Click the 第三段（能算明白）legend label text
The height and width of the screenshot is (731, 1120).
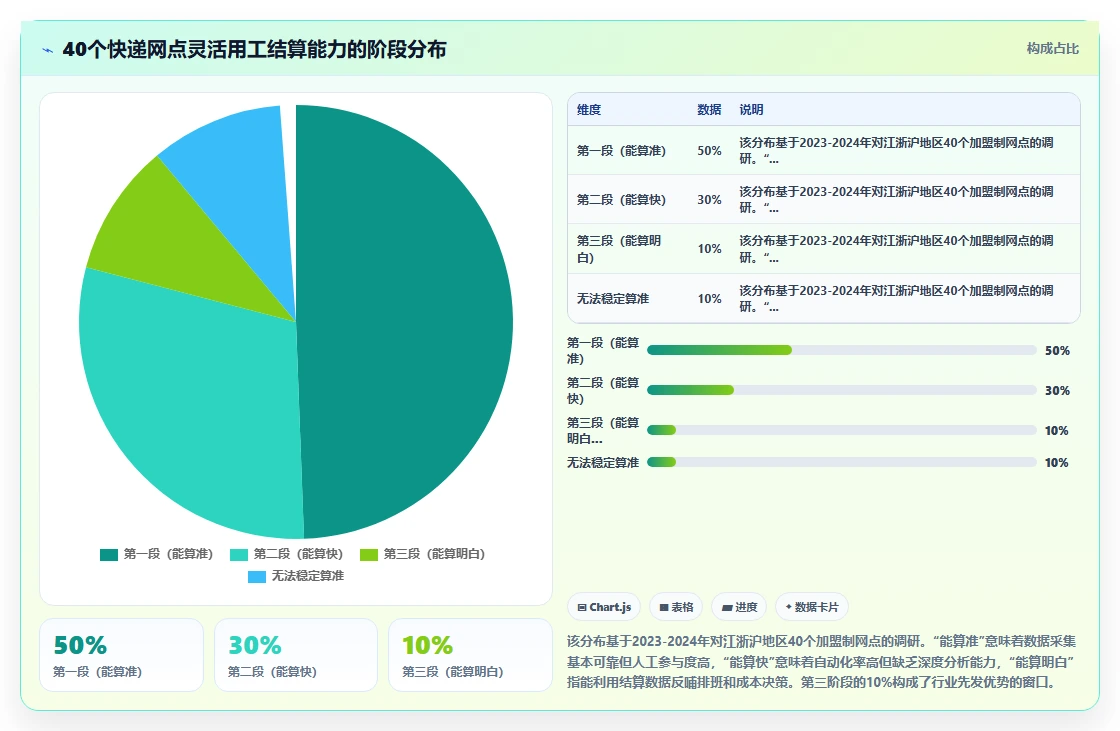click(x=434, y=555)
